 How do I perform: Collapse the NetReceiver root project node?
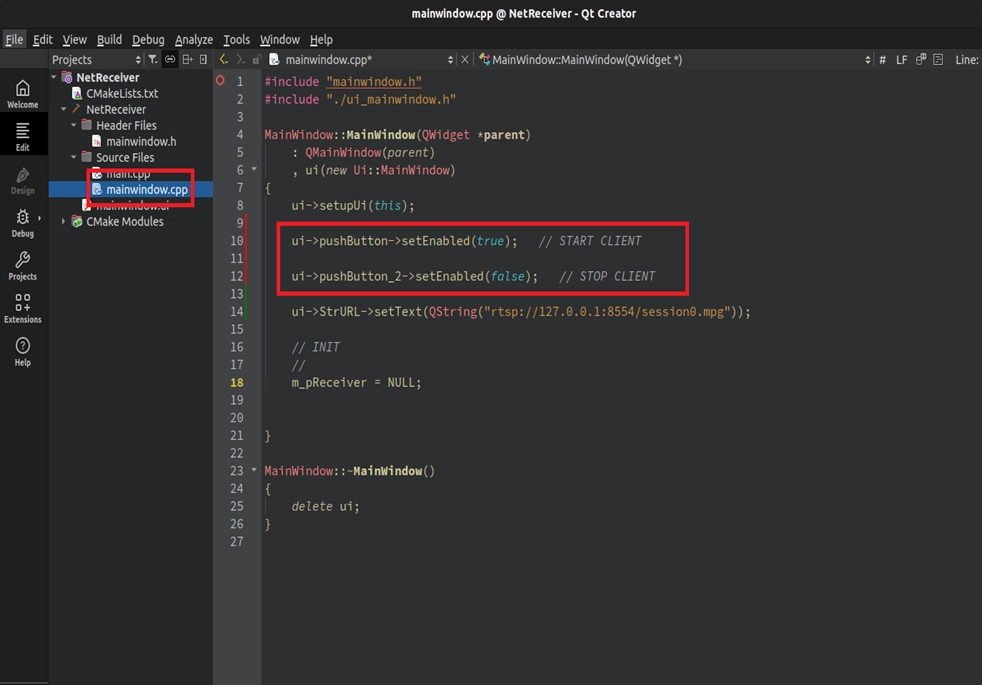click(54, 77)
